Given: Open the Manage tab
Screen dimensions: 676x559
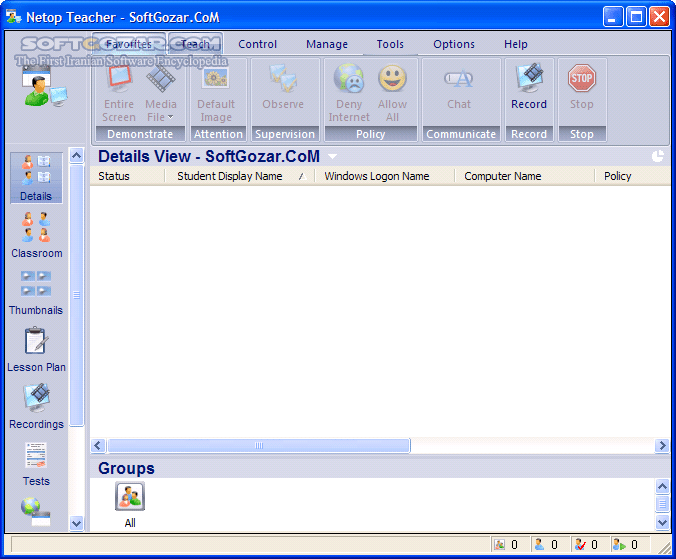Looking at the screenshot, I should [327, 44].
